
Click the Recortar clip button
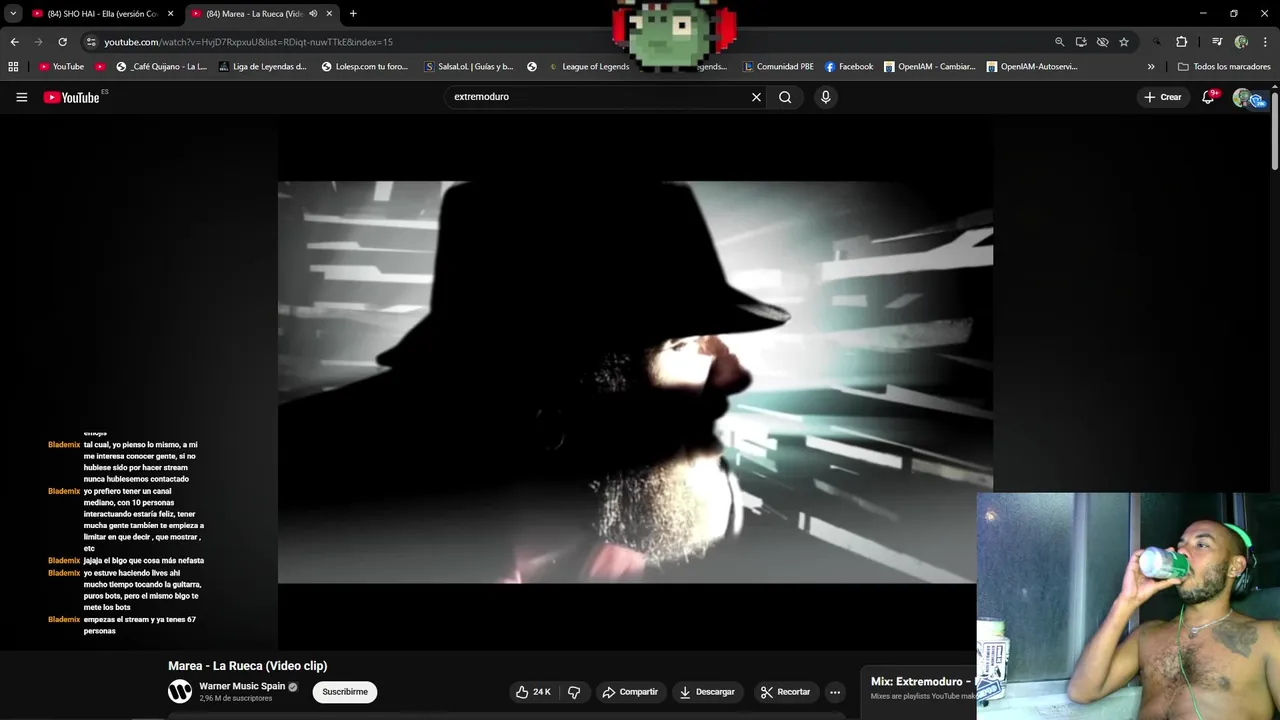pyautogui.click(x=785, y=692)
